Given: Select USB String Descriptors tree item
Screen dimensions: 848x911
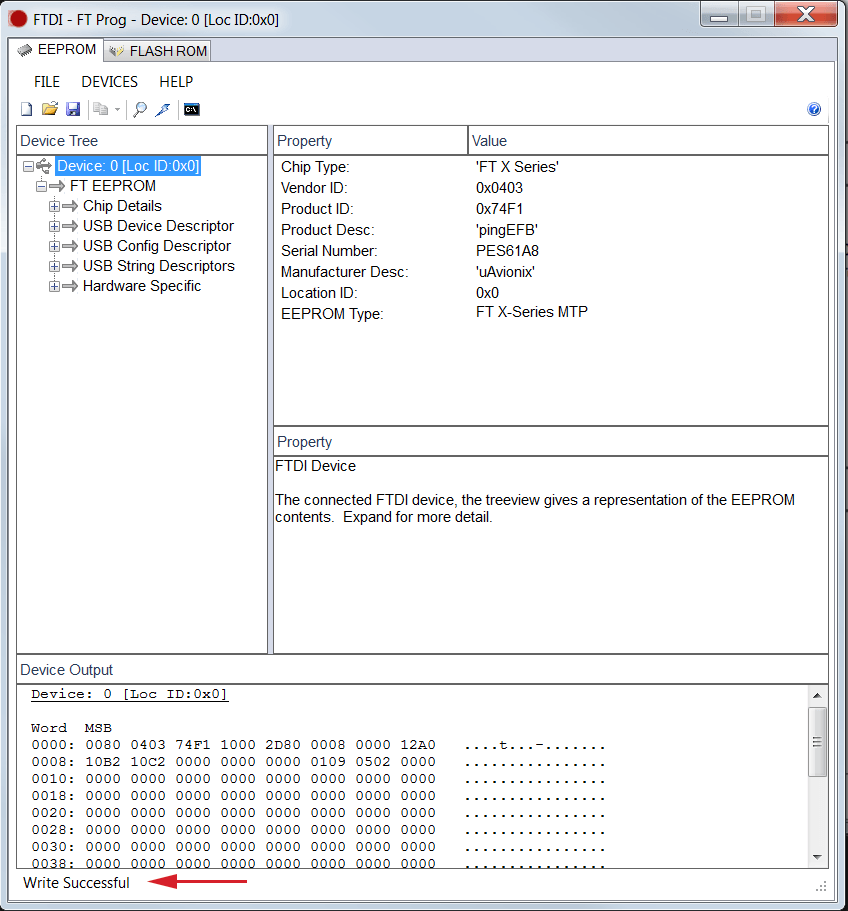Looking at the screenshot, I should 159,266.
